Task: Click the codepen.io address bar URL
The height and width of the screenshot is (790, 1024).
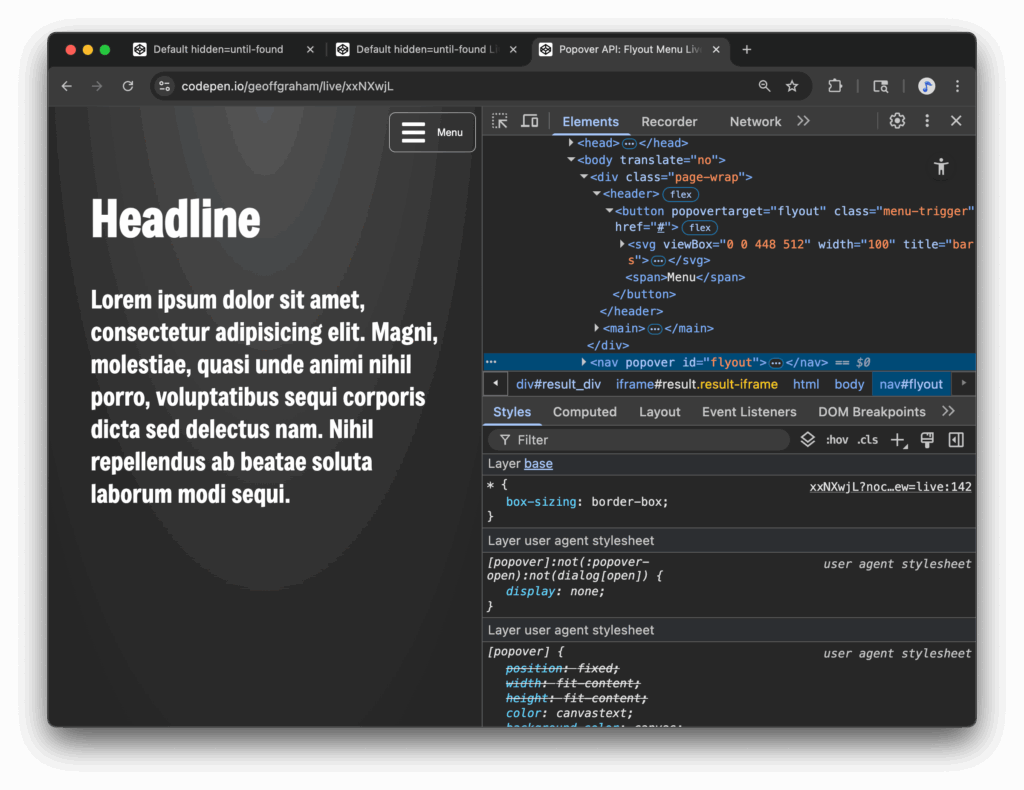Action: tap(287, 86)
